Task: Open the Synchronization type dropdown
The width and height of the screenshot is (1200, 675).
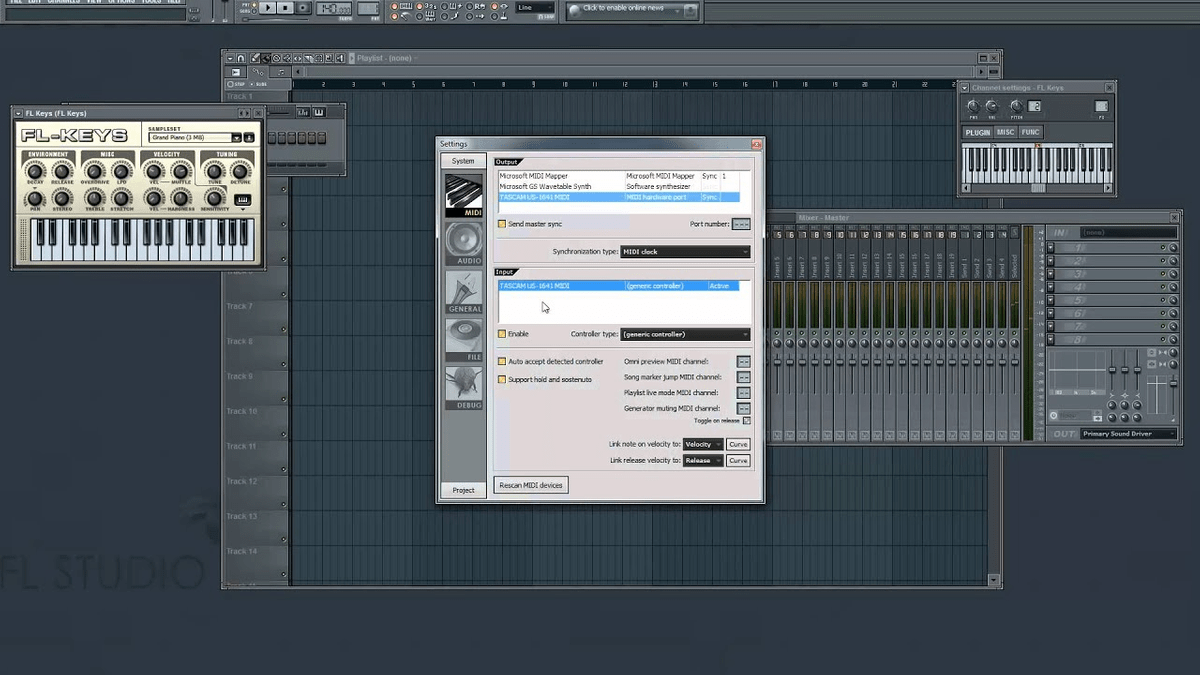Action: click(x=686, y=251)
